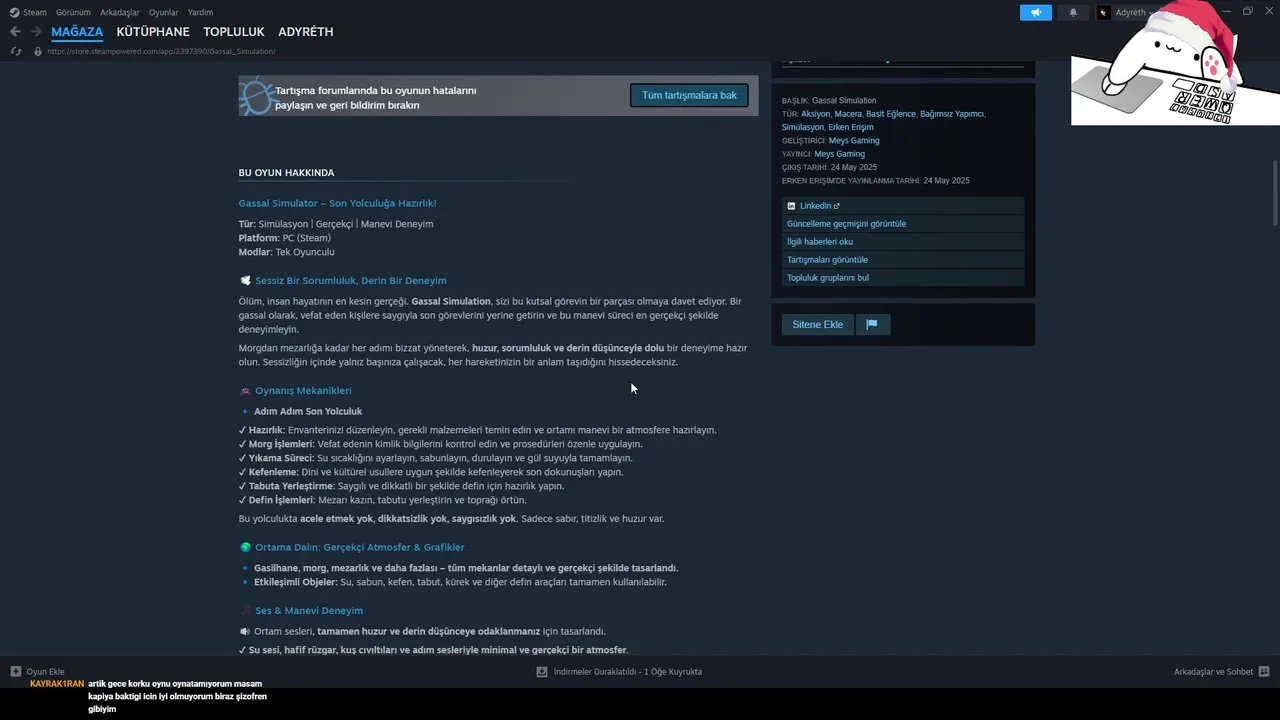Click the downloads status icon
1280x720 pixels.
point(542,672)
